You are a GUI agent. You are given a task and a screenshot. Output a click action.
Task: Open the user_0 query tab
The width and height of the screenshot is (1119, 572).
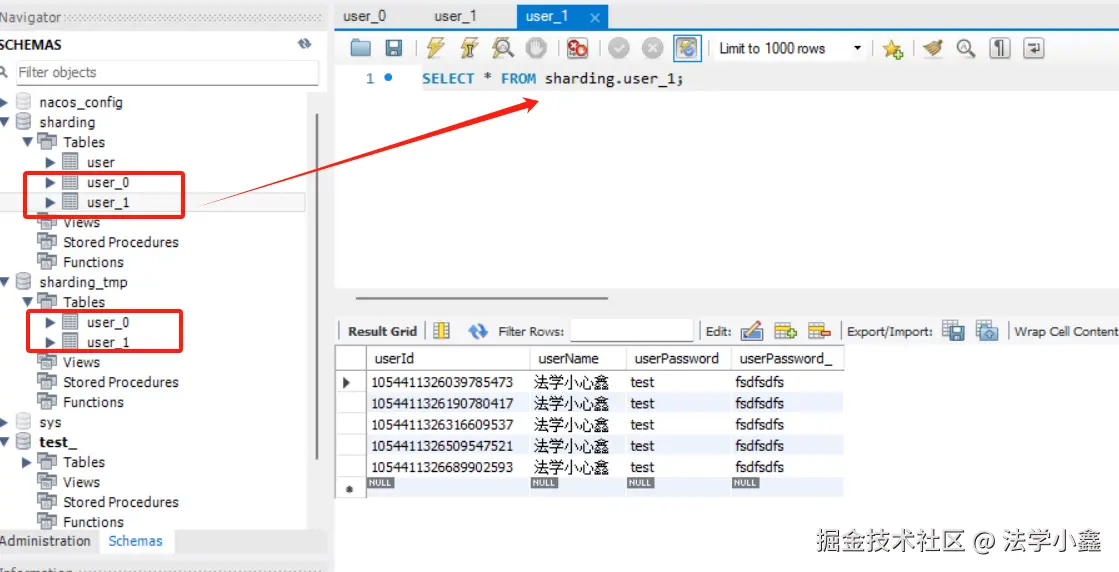click(x=364, y=16)
